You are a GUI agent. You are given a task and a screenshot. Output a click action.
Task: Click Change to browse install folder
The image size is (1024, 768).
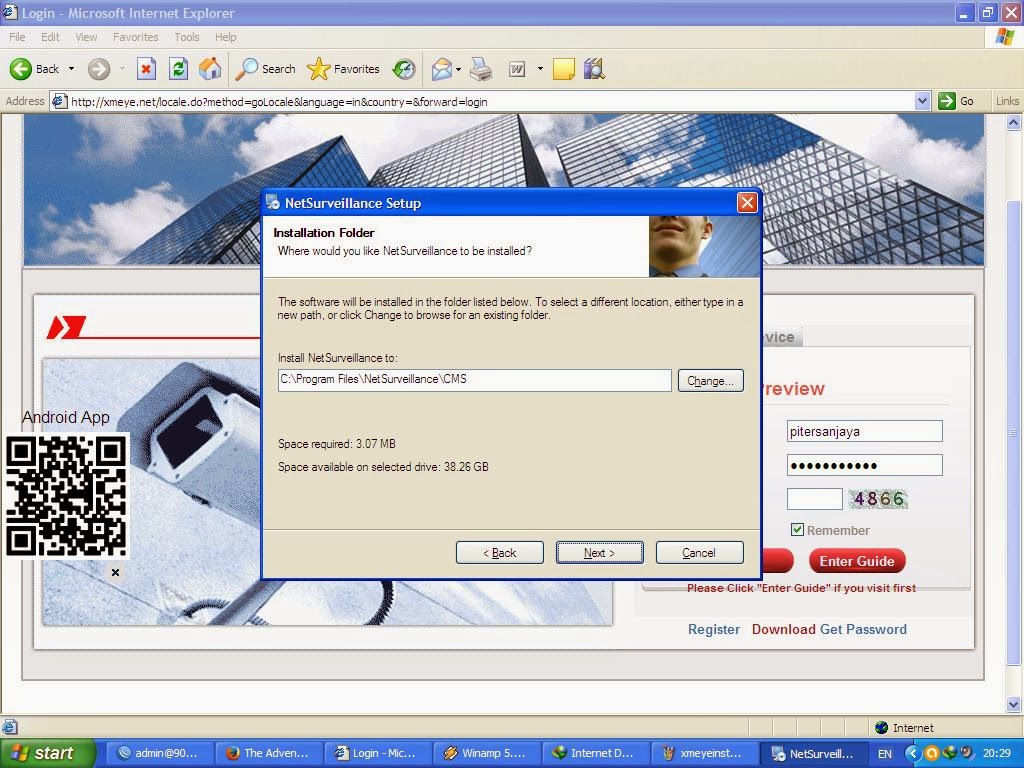pyautogui.click(x=711, y=381)
